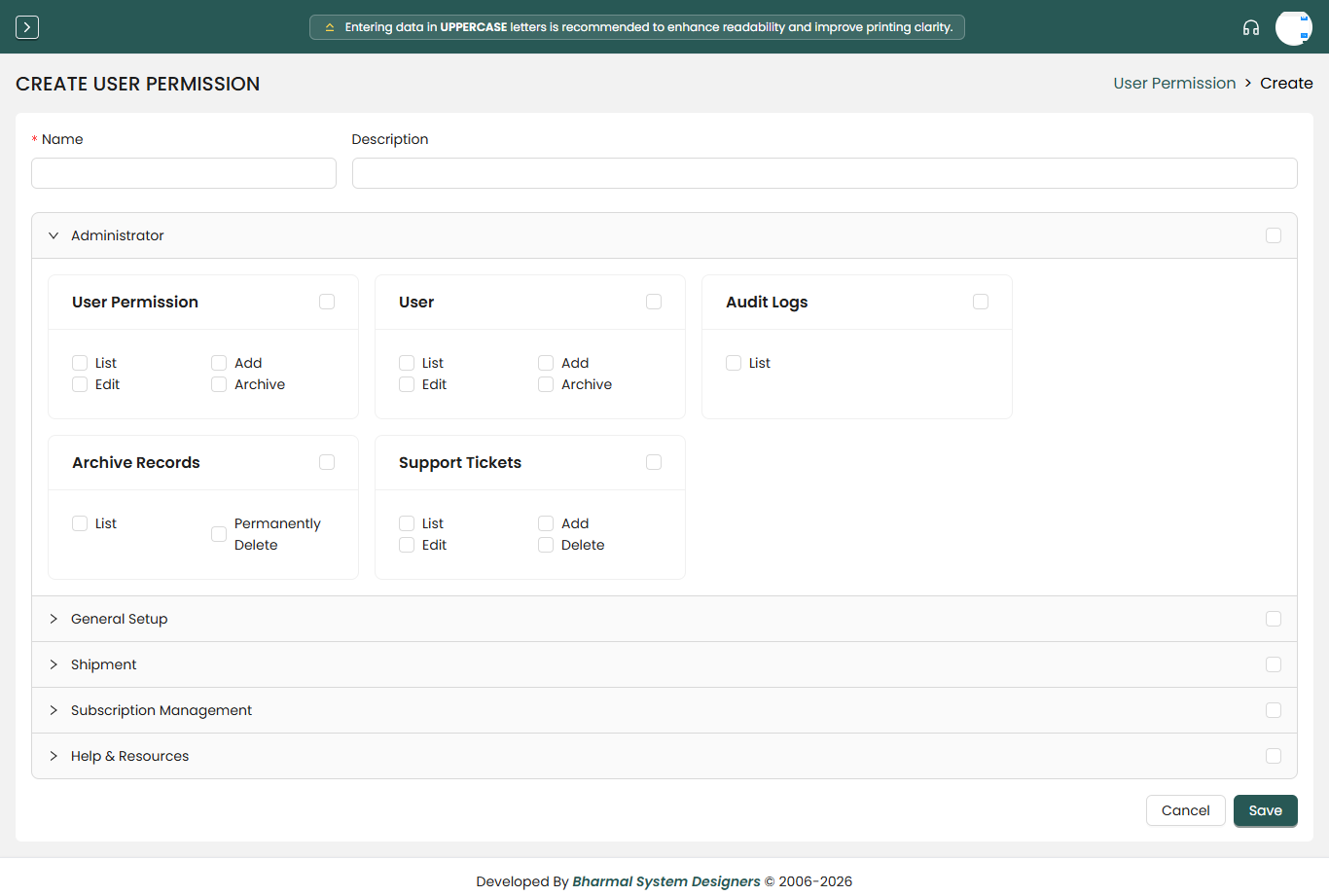Open the user profile avatar
Viewport: 1329px width, 896px height.
point(1294,27)
